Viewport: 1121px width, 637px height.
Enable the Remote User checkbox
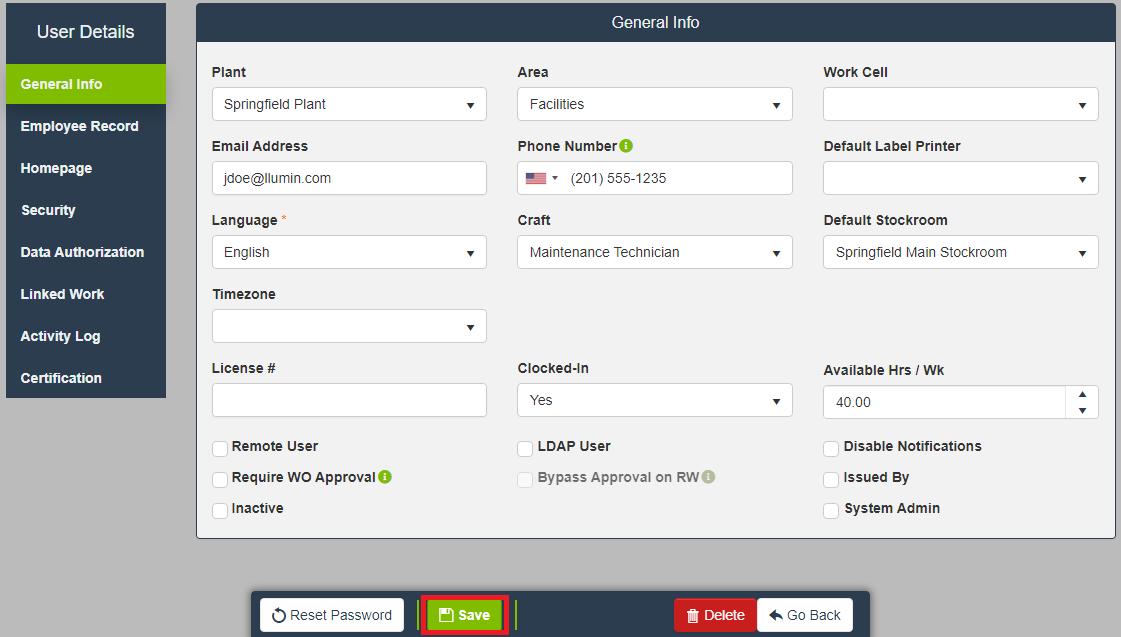220,448
